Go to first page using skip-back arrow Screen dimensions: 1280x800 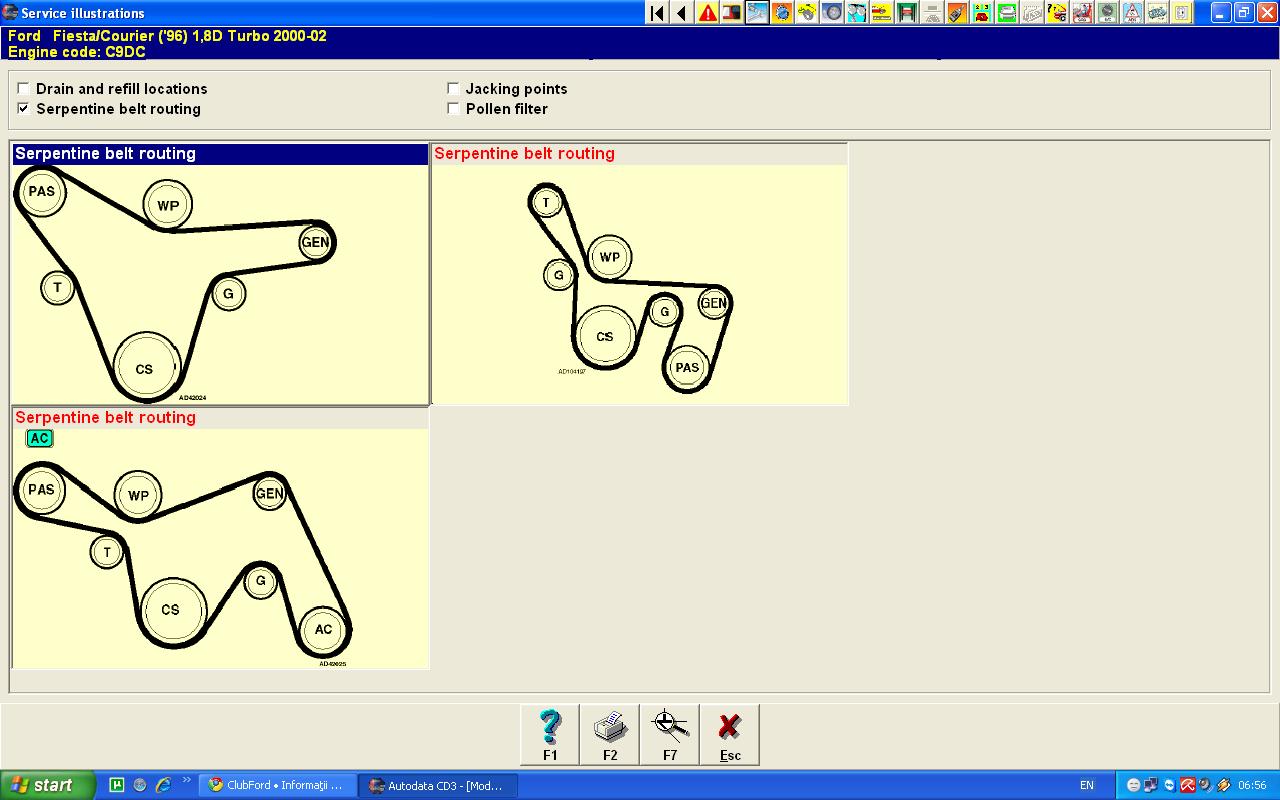coord(657,13)
